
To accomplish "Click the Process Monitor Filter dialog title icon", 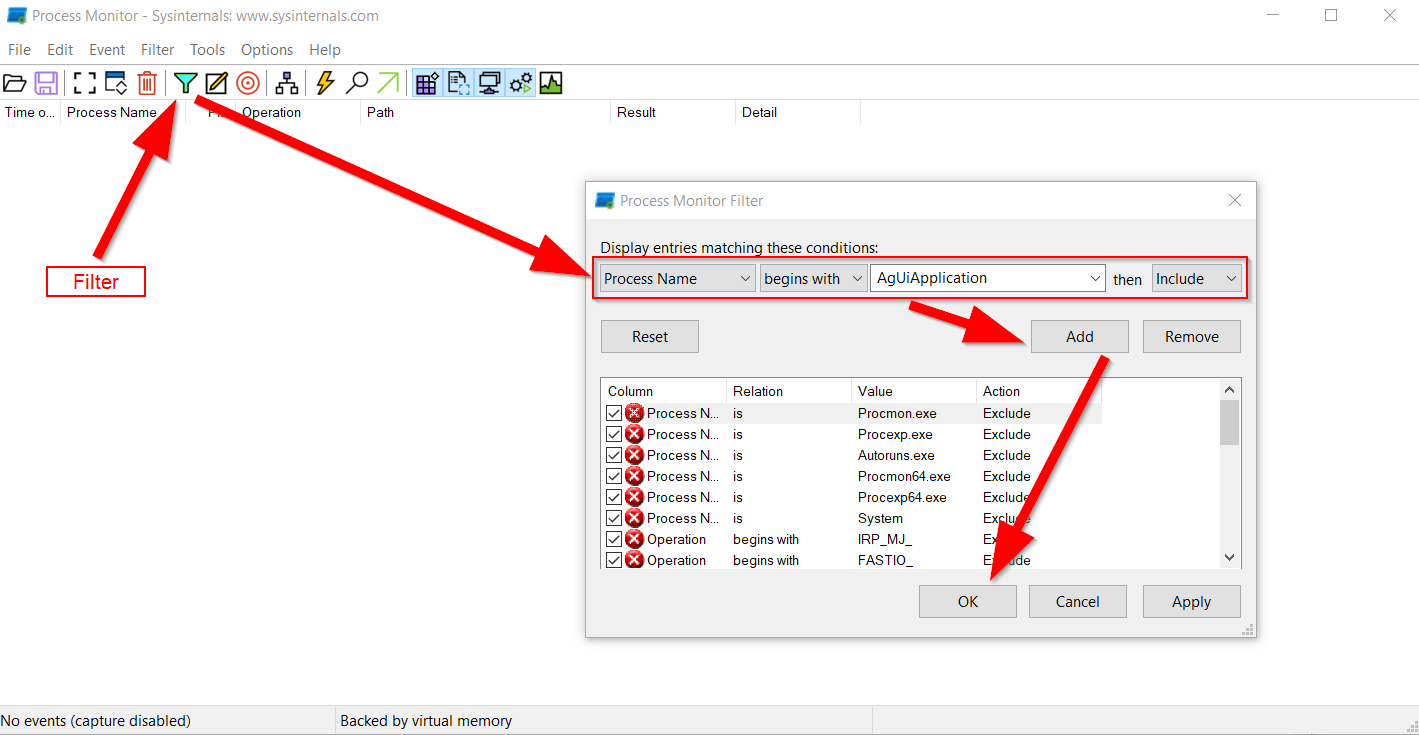I will [x=605, y=200].
